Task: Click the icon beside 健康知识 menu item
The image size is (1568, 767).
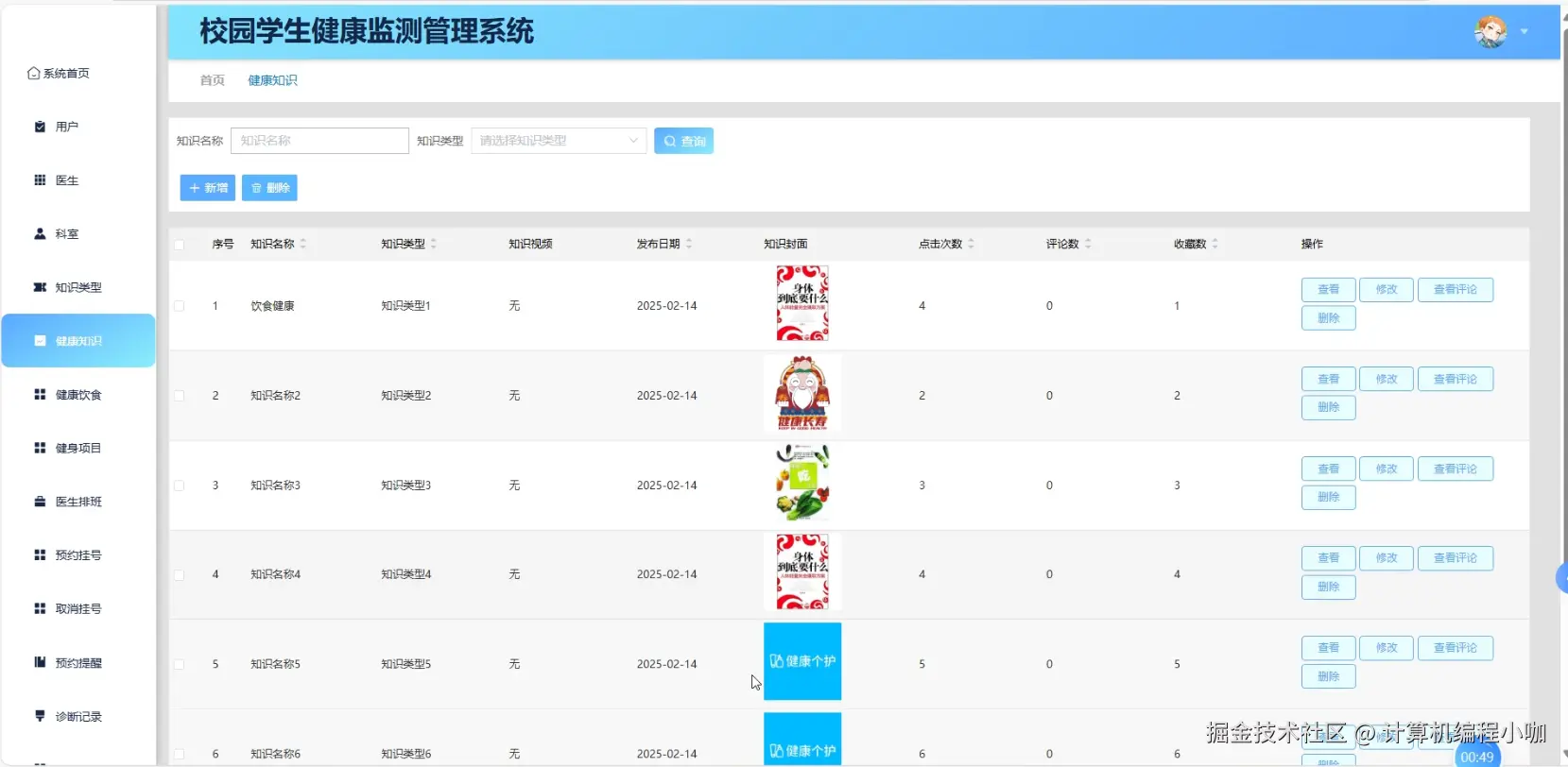Action: [x=40, y=341]
